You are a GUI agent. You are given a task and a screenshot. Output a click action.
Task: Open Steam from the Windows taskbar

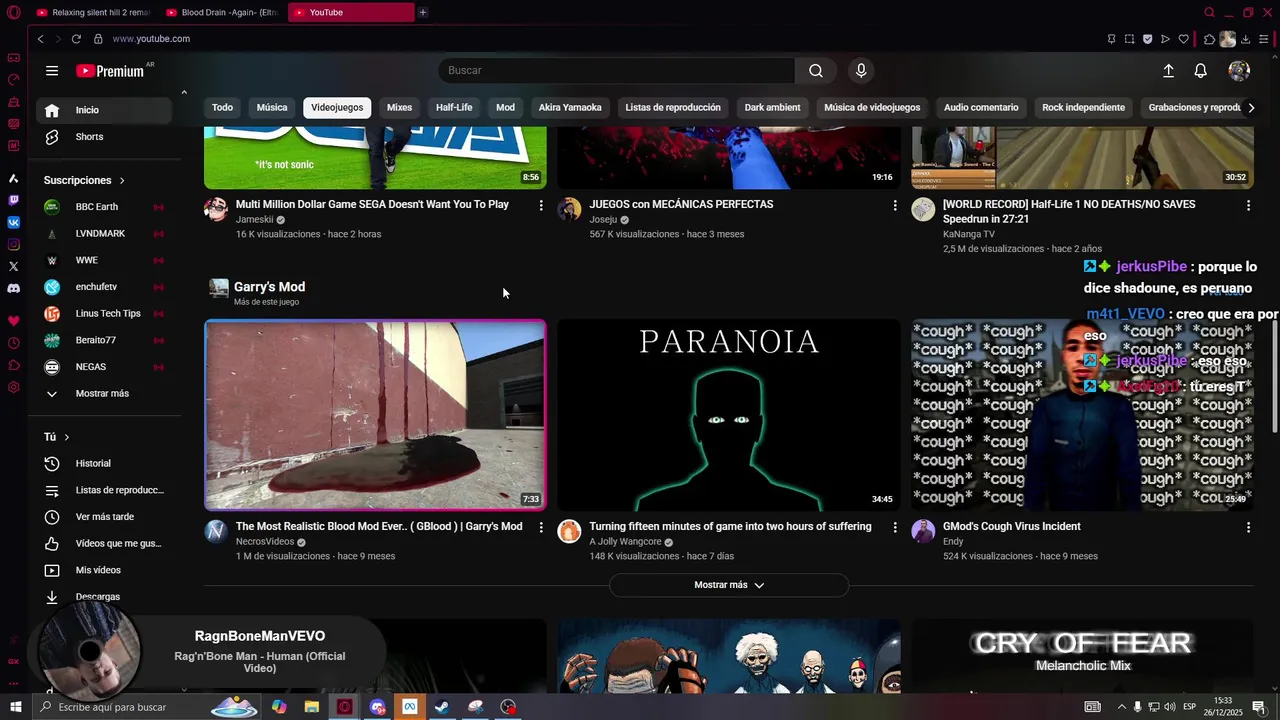[442, 707]
